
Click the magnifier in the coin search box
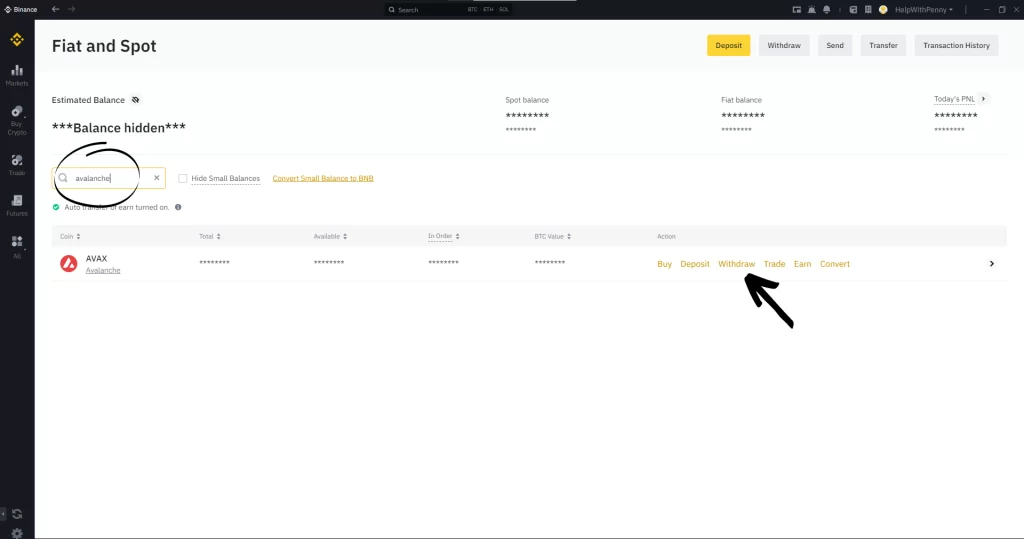pos(63,178)
